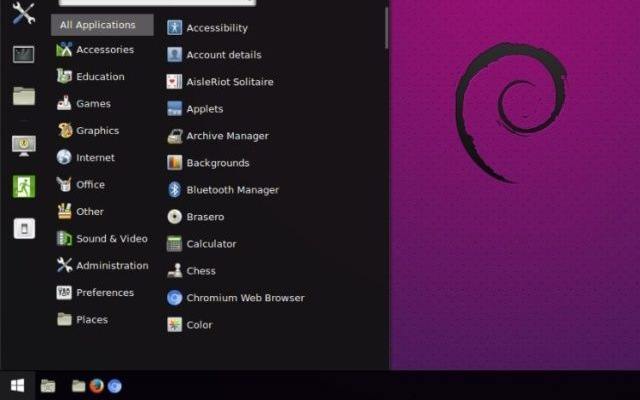Viewport: 640px width, 400px height.
Task: Launch Bluetooth Manager
Action: (223, 190)
